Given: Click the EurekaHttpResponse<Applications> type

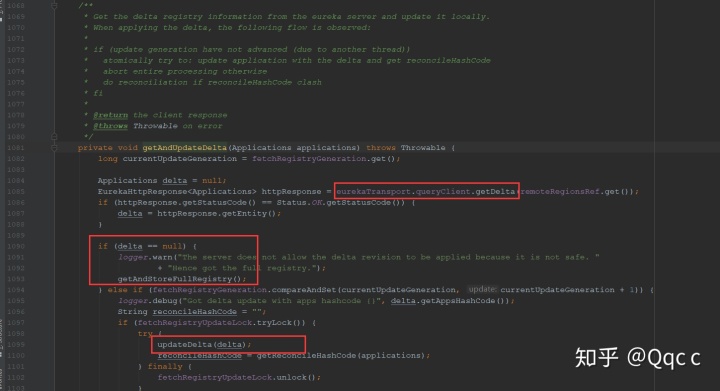Looking at the screenshot, I should (x=177, y=191).
